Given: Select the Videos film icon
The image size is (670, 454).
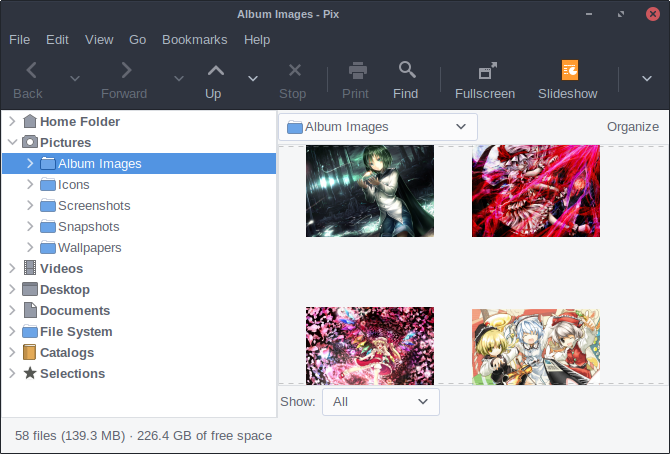Looking at the screenshot, I should 29,268.
